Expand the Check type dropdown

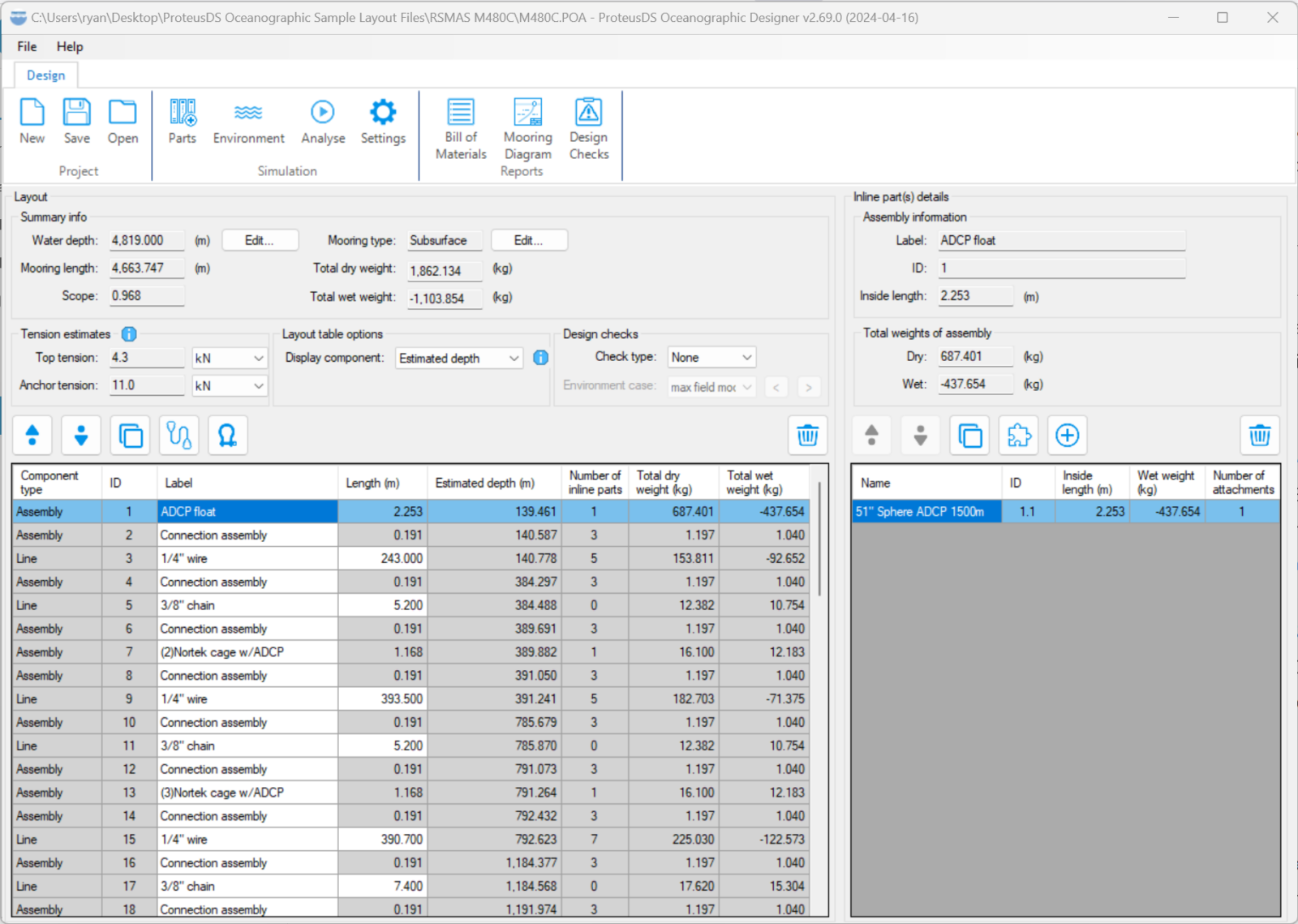click(x=746, y=358)
